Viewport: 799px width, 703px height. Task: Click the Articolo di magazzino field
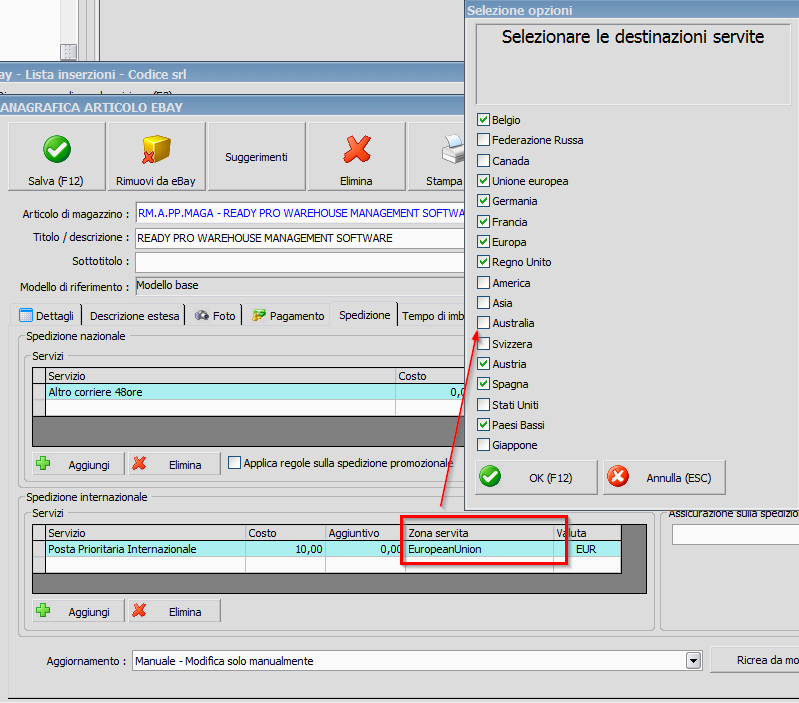coord(300,213)
